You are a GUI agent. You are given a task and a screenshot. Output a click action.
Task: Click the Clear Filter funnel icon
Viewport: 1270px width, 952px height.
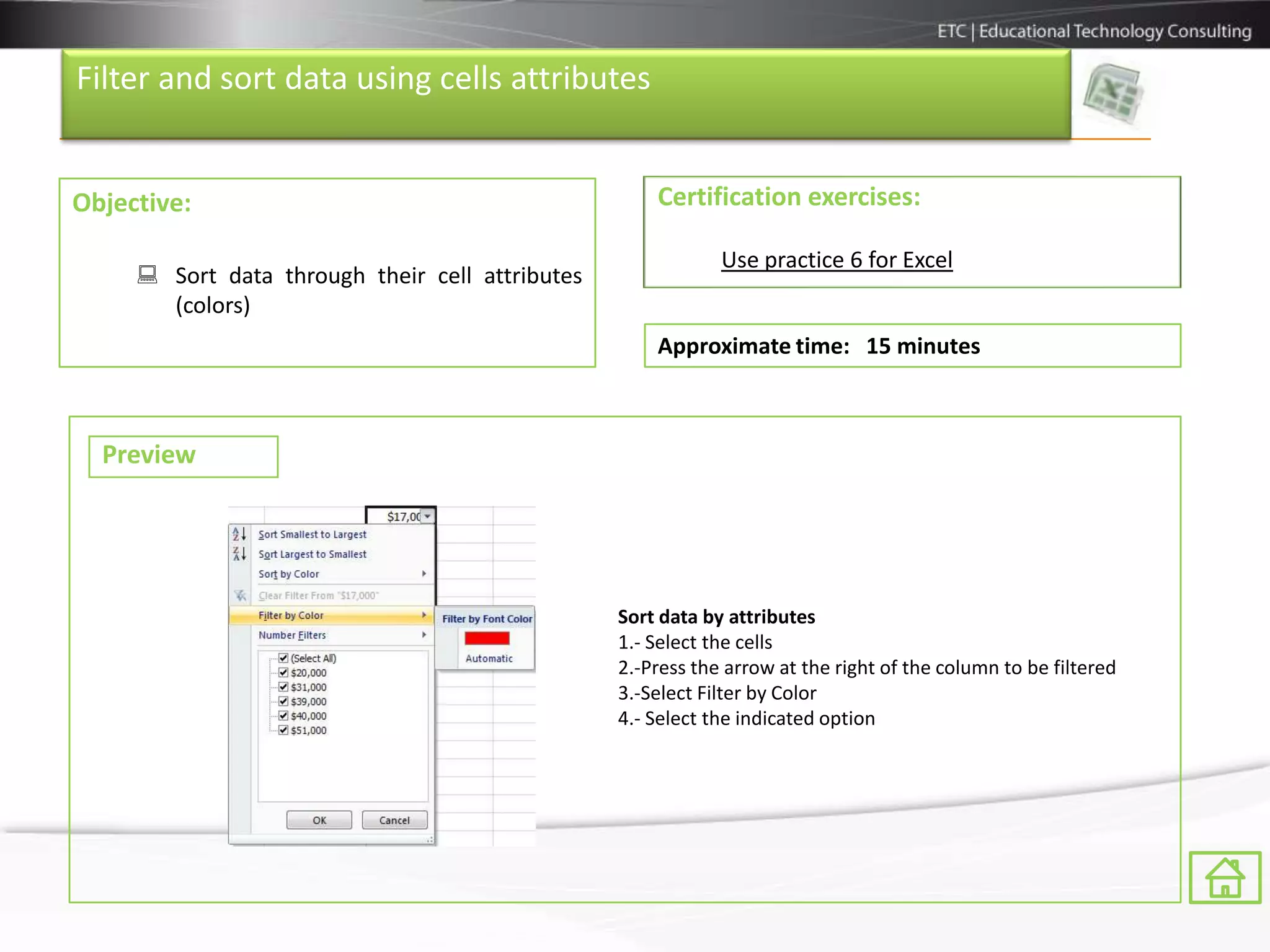point(240,596)
